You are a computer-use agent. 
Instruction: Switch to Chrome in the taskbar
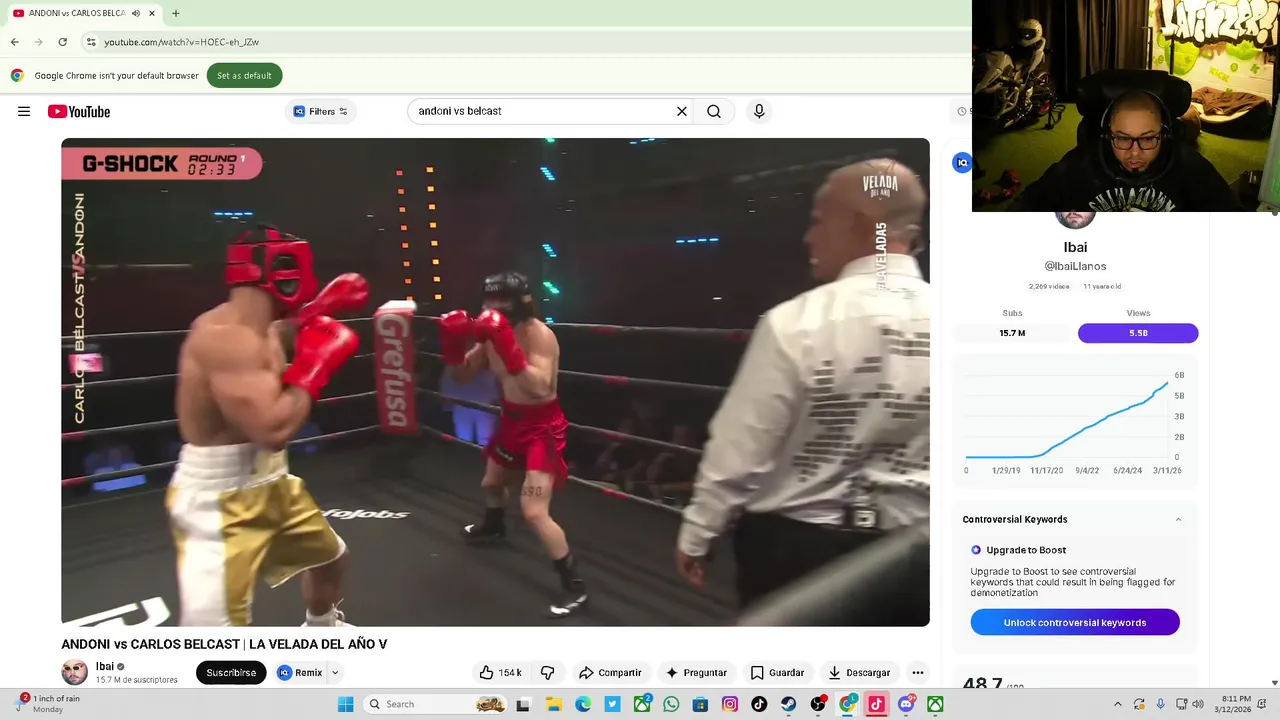(x=848, y=704)
